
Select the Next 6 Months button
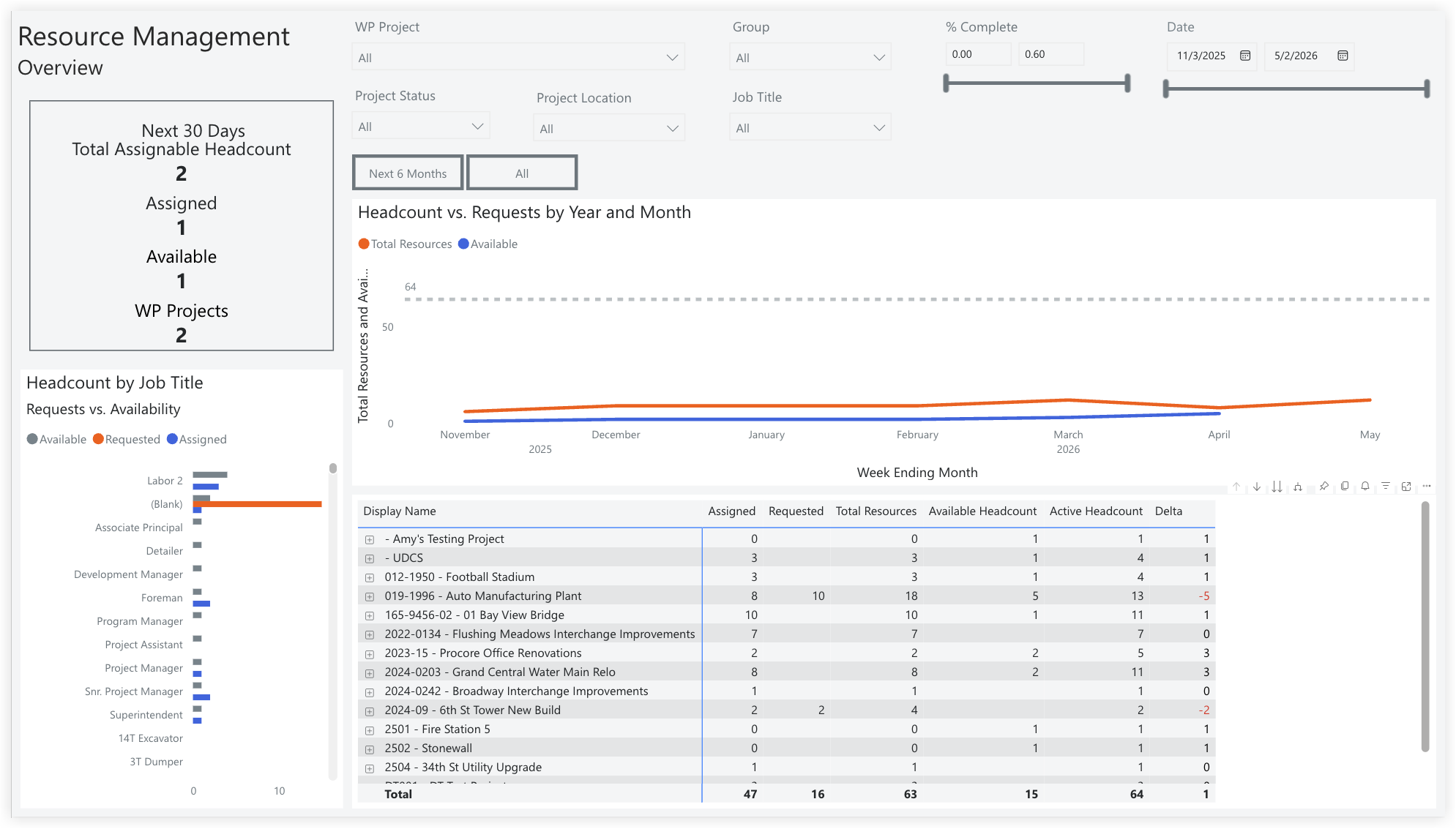(x=407, y=173)
